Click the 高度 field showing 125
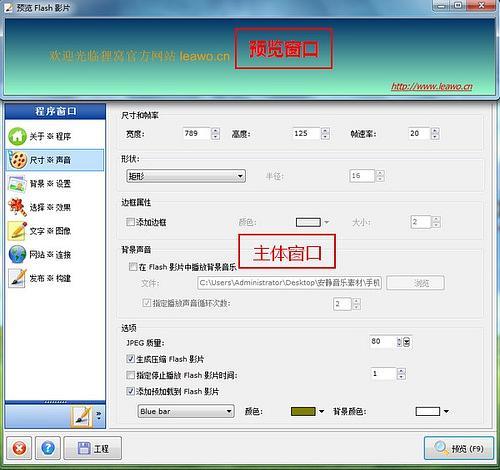 (306, 134)
